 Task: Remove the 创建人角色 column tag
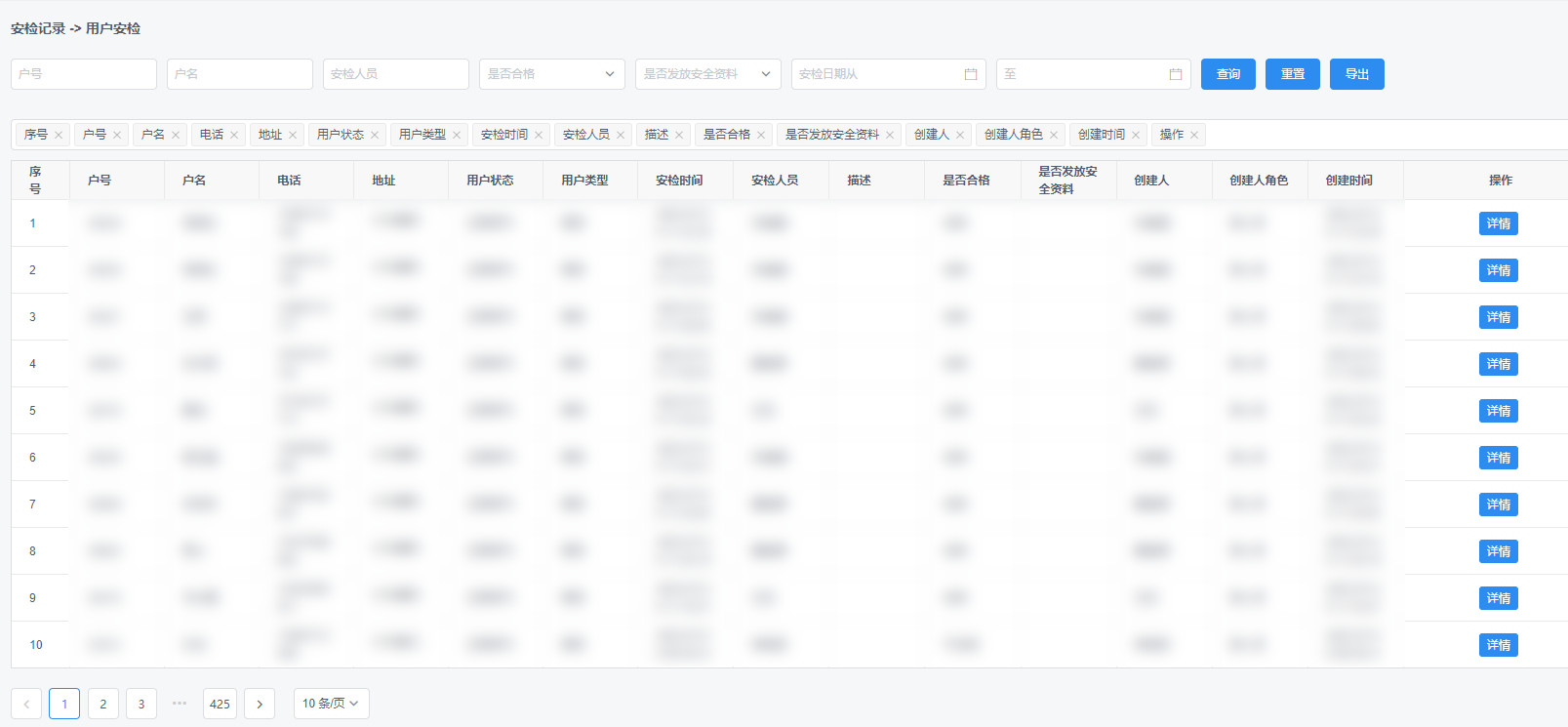pyautogui.click(x=1054, y=135)
